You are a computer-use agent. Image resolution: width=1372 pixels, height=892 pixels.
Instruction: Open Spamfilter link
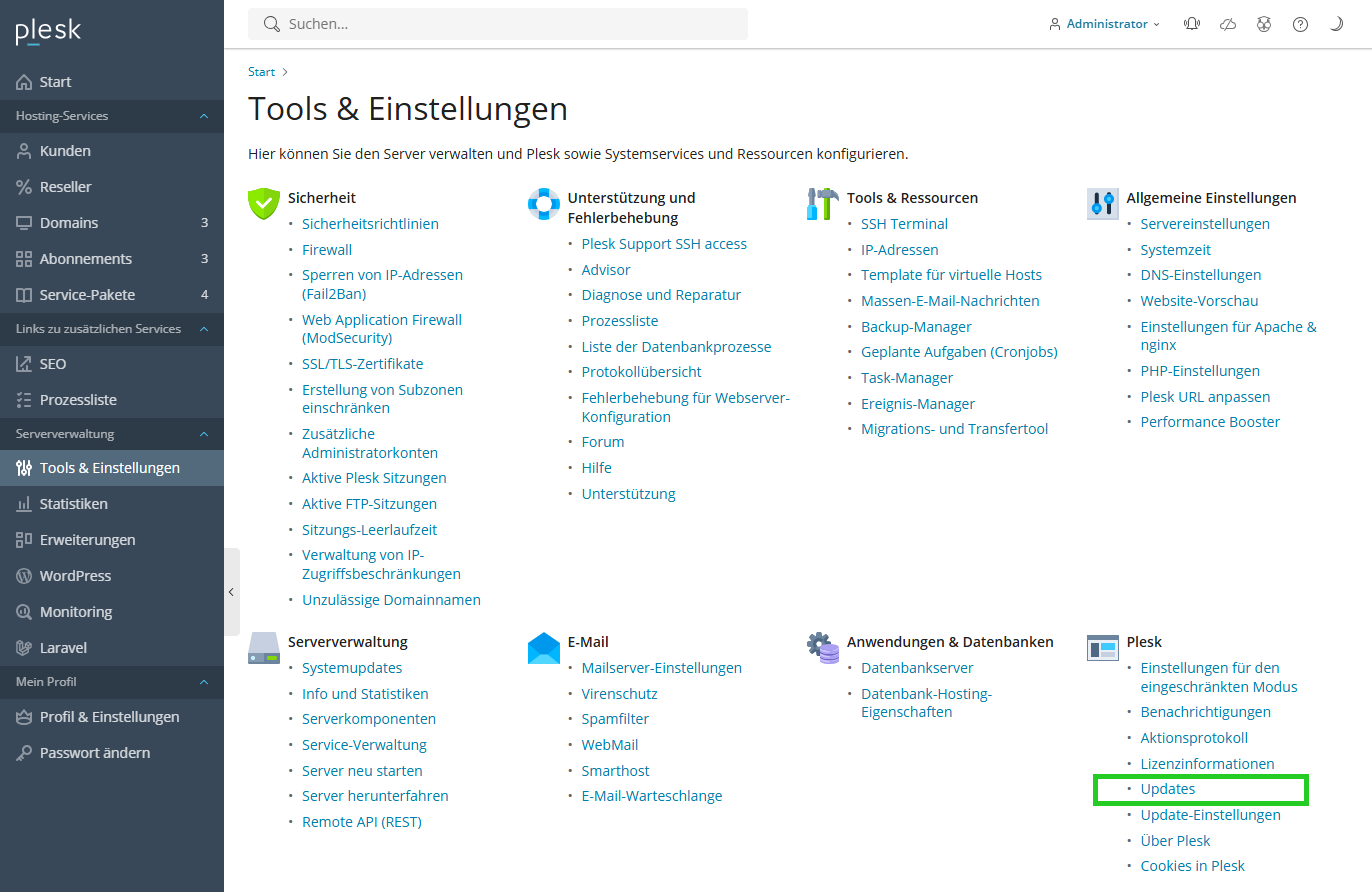[x=615, y=719]
